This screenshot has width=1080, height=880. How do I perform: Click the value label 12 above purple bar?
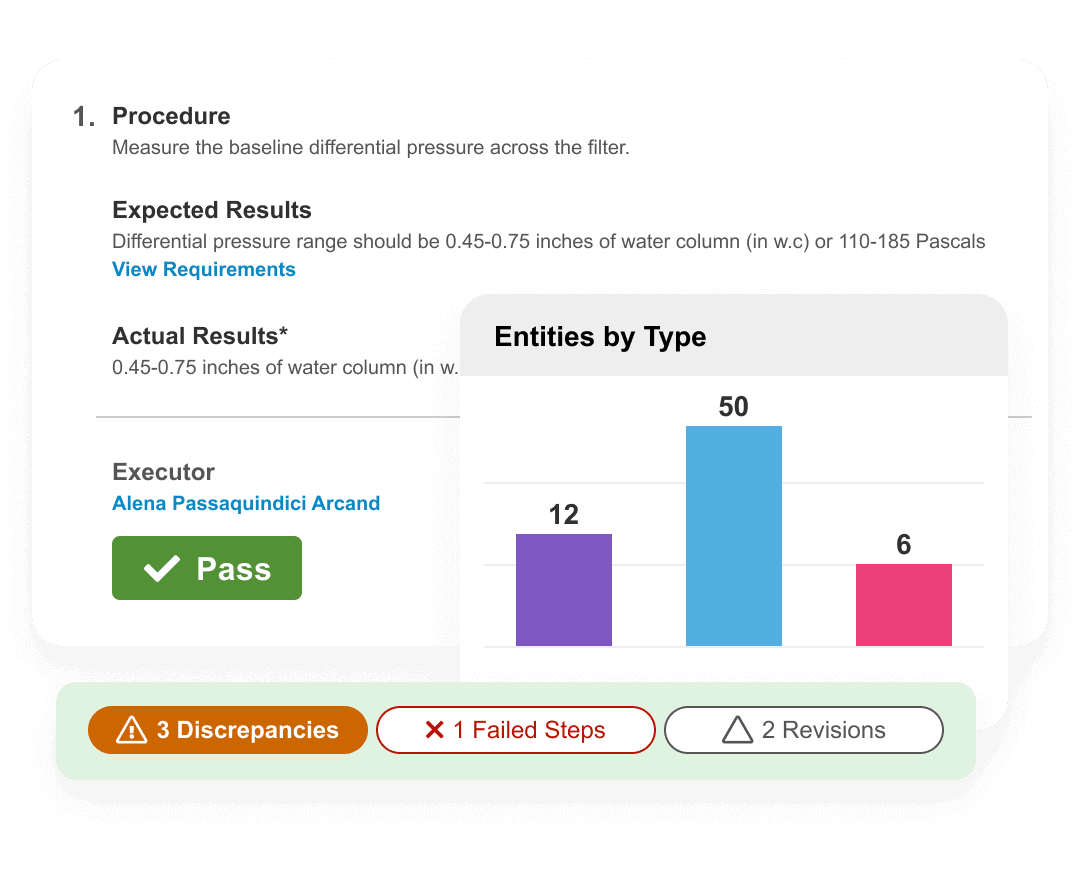coord(564,514)
